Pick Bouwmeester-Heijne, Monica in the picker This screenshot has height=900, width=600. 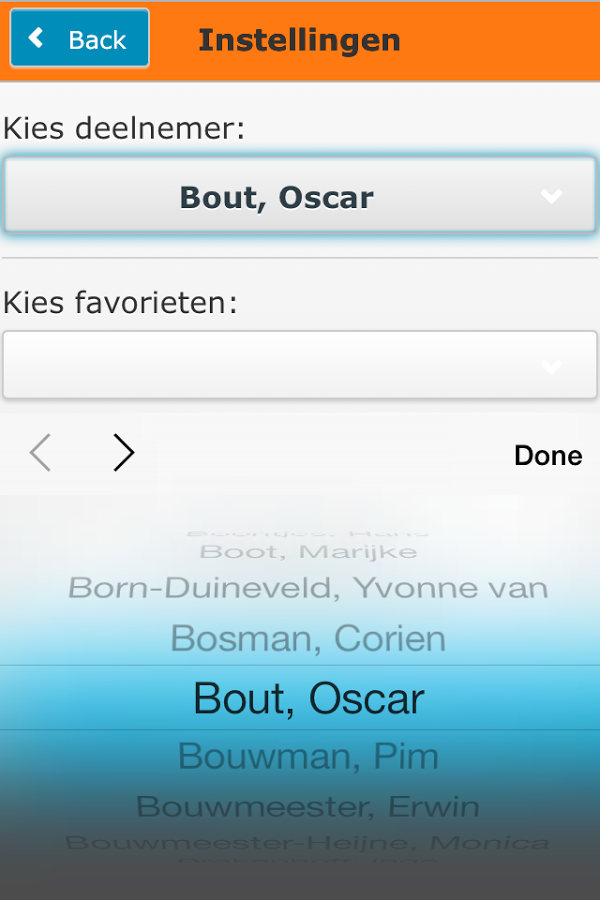tap(308, 843)
